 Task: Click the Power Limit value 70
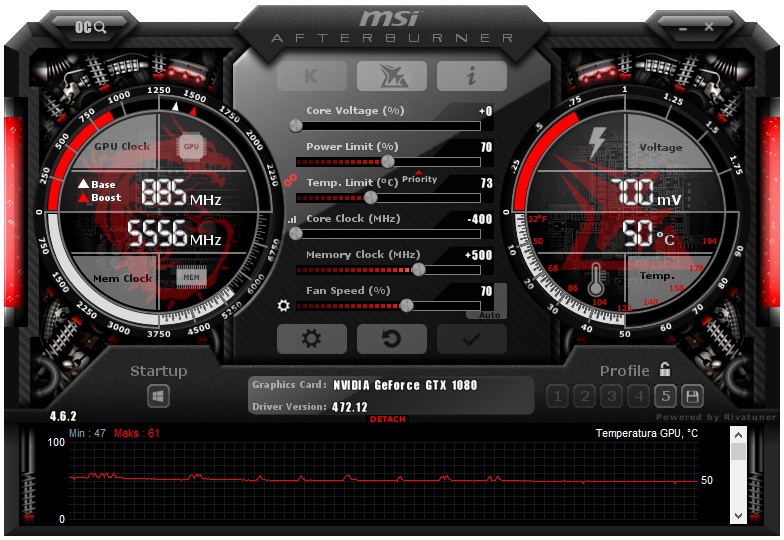[486, 147]
